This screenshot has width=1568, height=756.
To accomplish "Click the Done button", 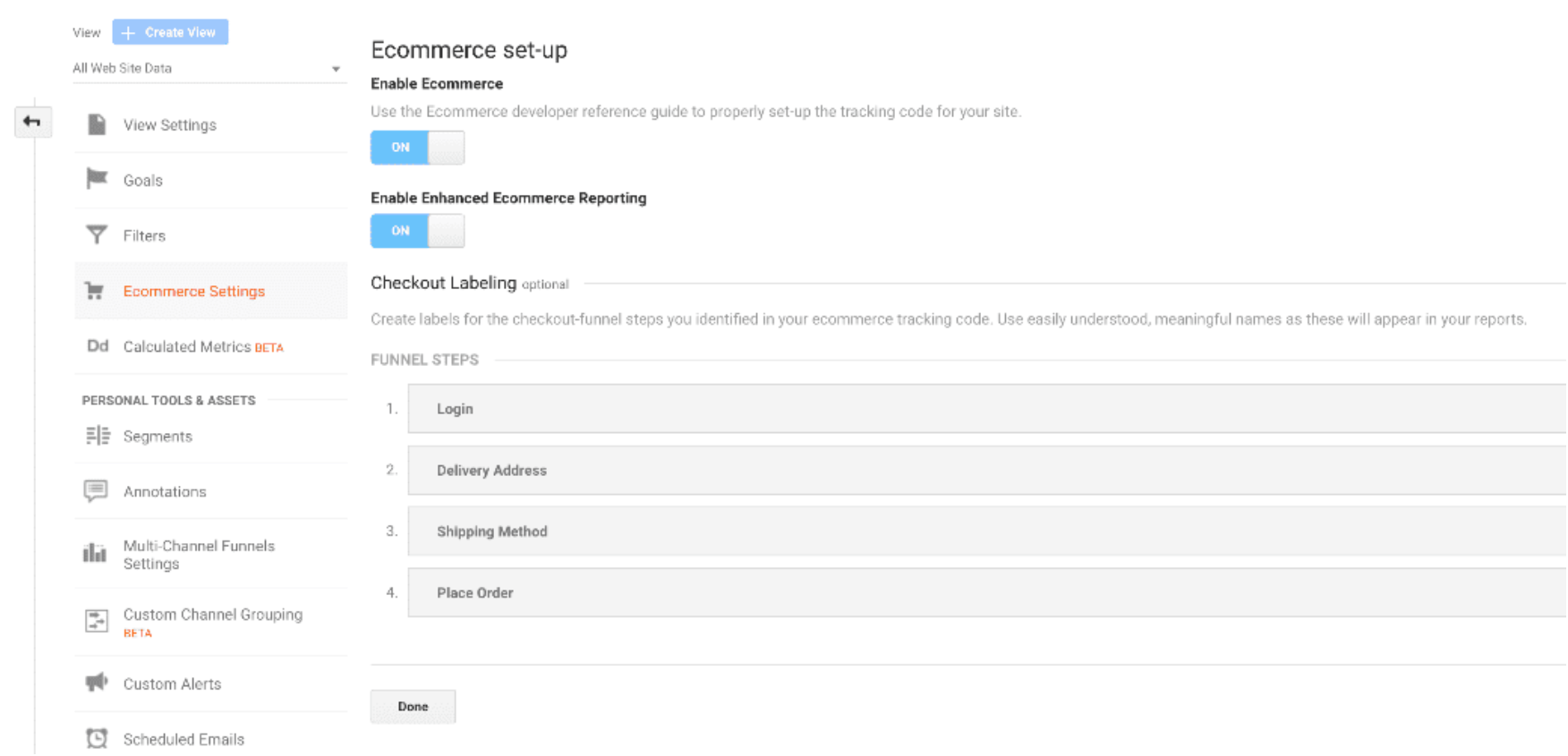I will (x=413, y=706).
